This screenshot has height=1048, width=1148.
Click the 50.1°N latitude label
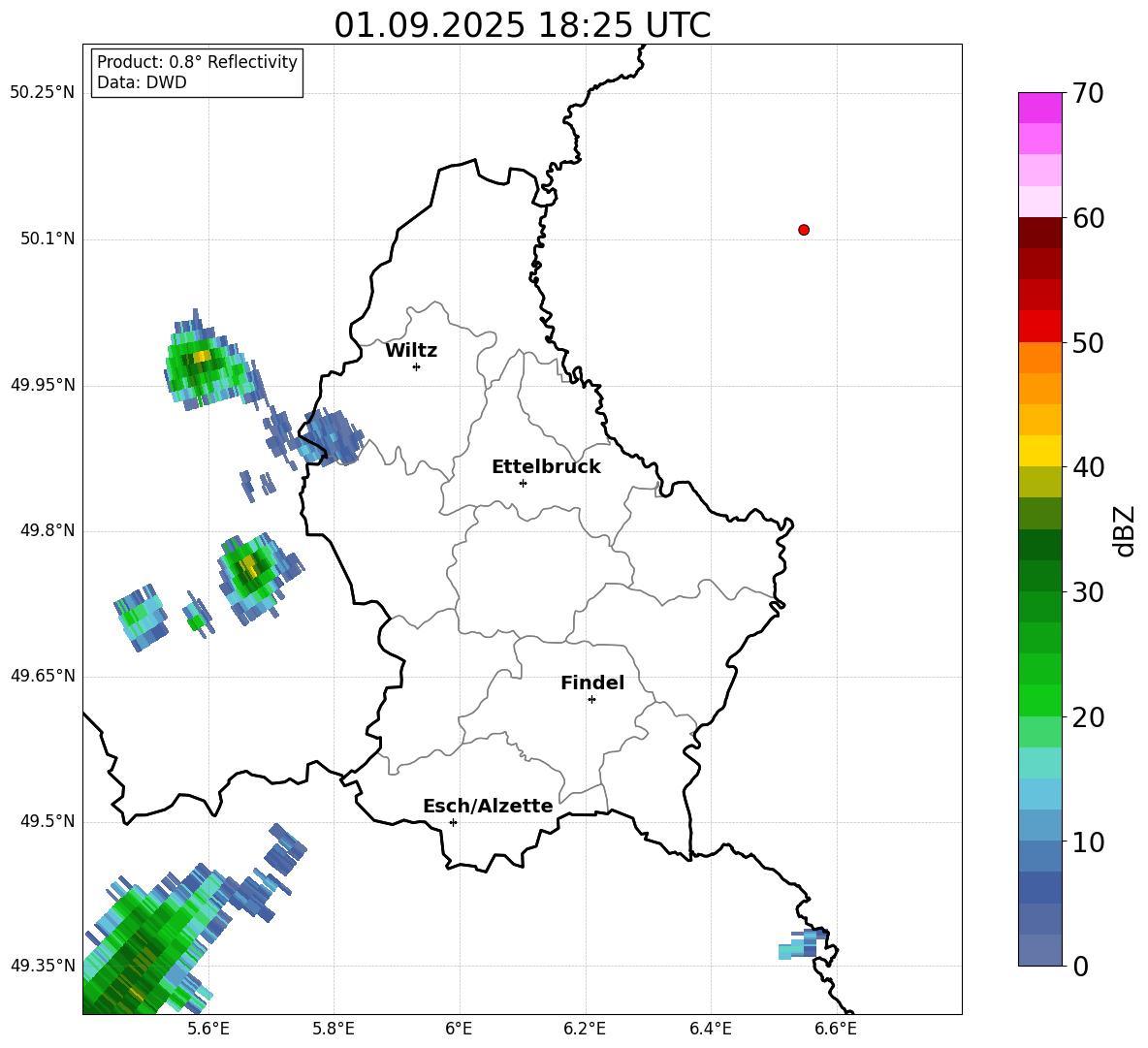click(48, 239)
